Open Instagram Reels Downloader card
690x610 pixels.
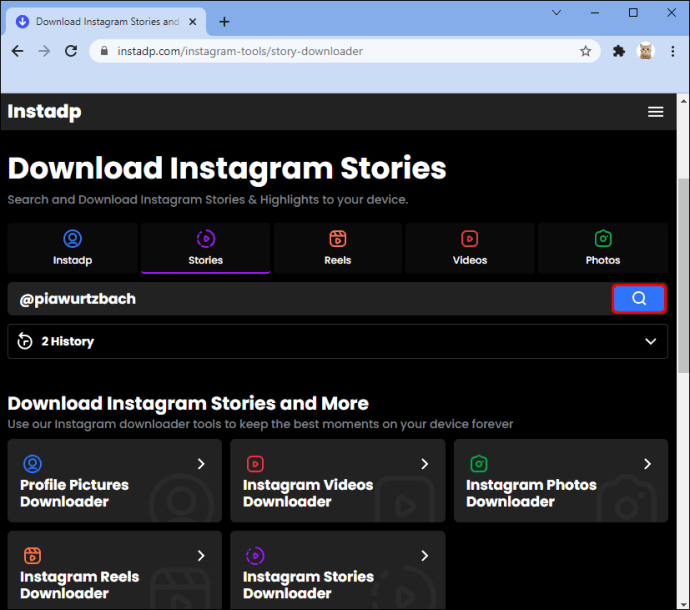[x=114, y=570]
